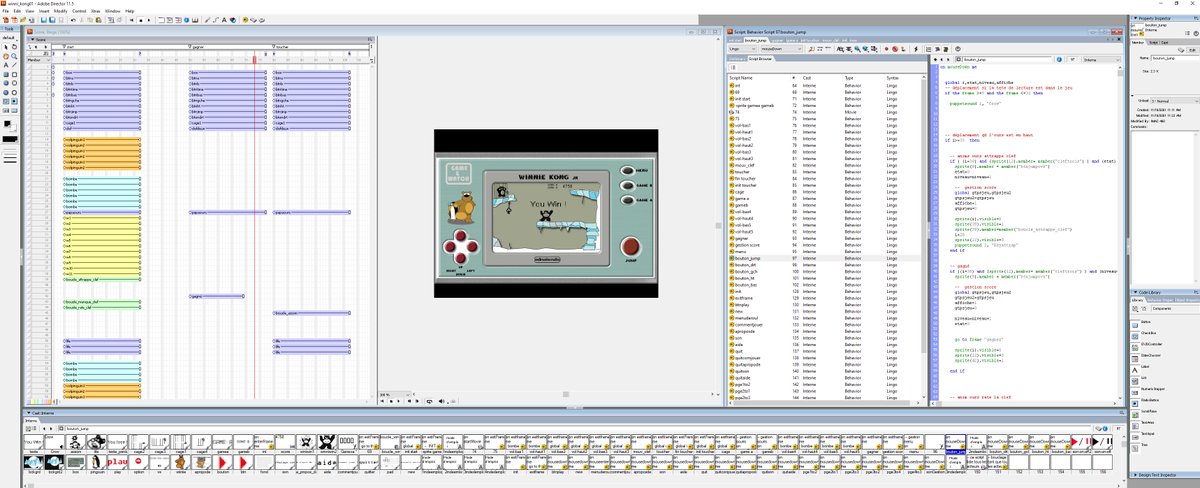
Task: Open the Insert menu
Action: pyautogui.click(x=44, y=11)
